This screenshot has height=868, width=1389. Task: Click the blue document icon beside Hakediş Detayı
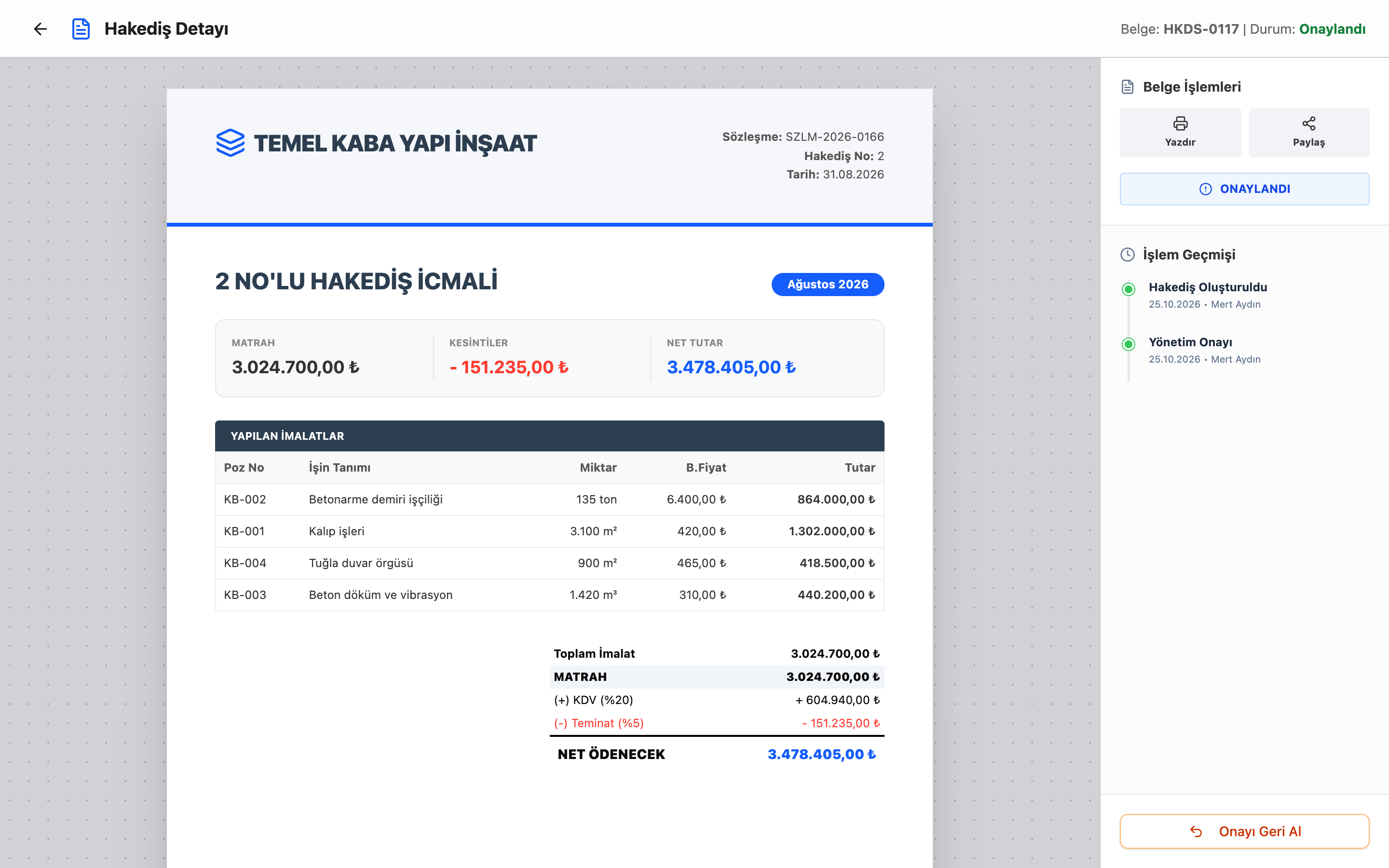point(81,29)
